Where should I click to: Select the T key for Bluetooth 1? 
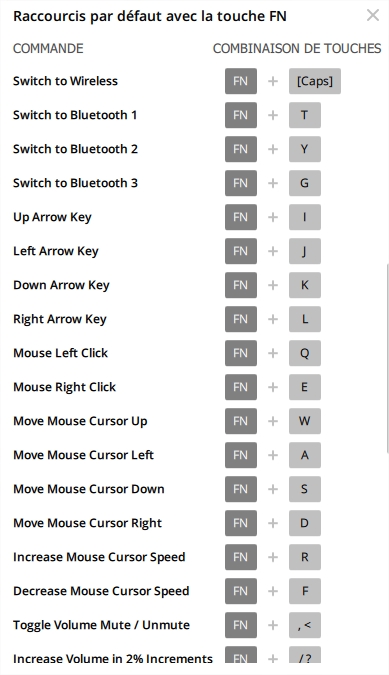point(305,115)
